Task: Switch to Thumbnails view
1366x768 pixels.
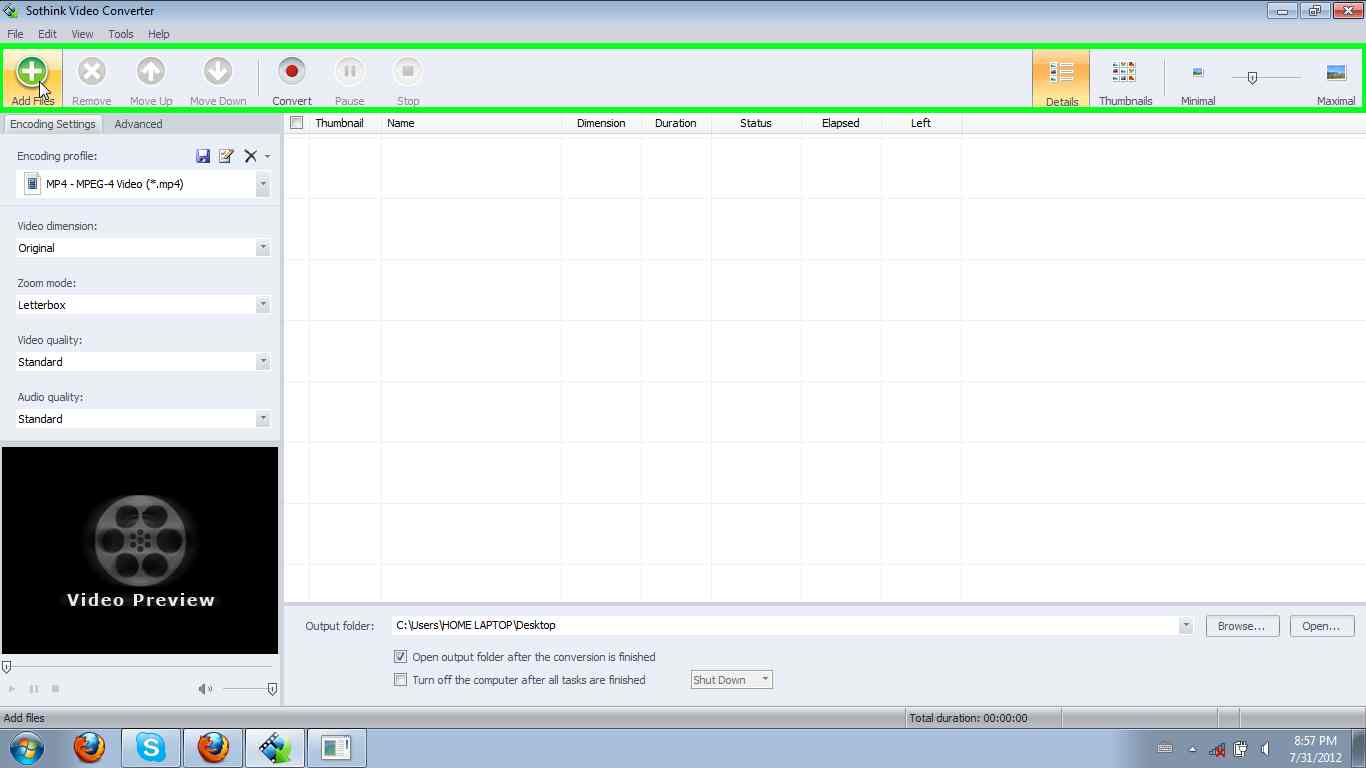Action: click(1125, 79)
